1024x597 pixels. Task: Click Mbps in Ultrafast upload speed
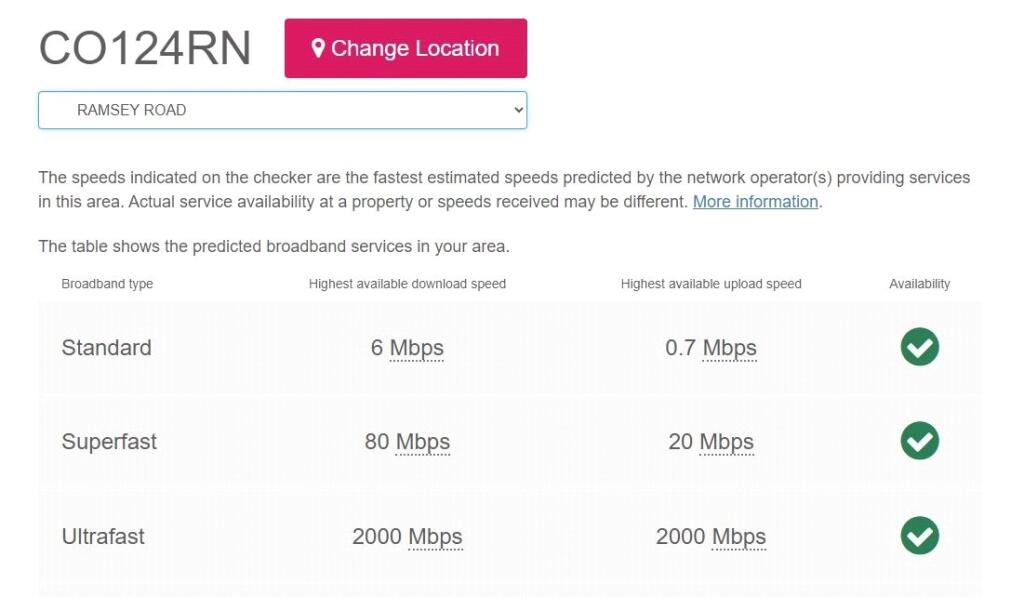tap(738, 536)
